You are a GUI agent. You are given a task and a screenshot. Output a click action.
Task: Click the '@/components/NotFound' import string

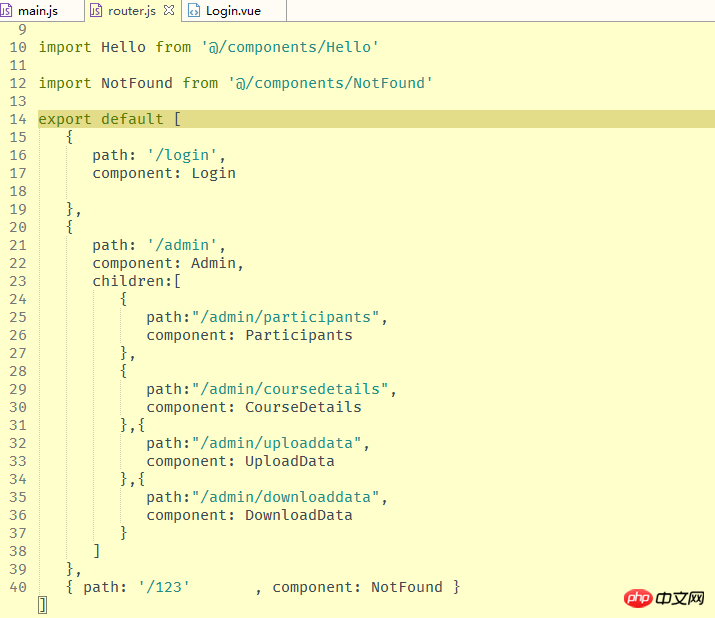click(x=330, y=83)
